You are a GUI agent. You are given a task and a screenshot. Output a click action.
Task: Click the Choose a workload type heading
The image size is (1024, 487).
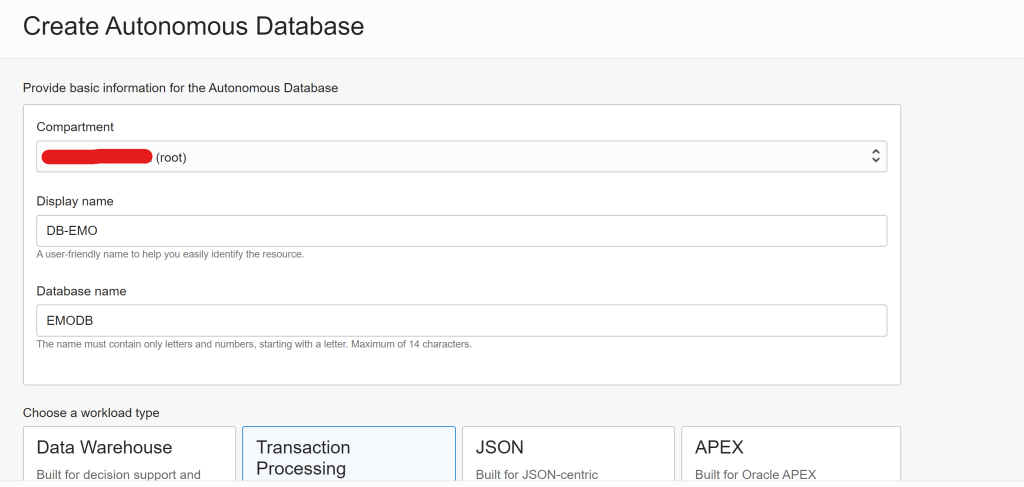coord(91,412)
